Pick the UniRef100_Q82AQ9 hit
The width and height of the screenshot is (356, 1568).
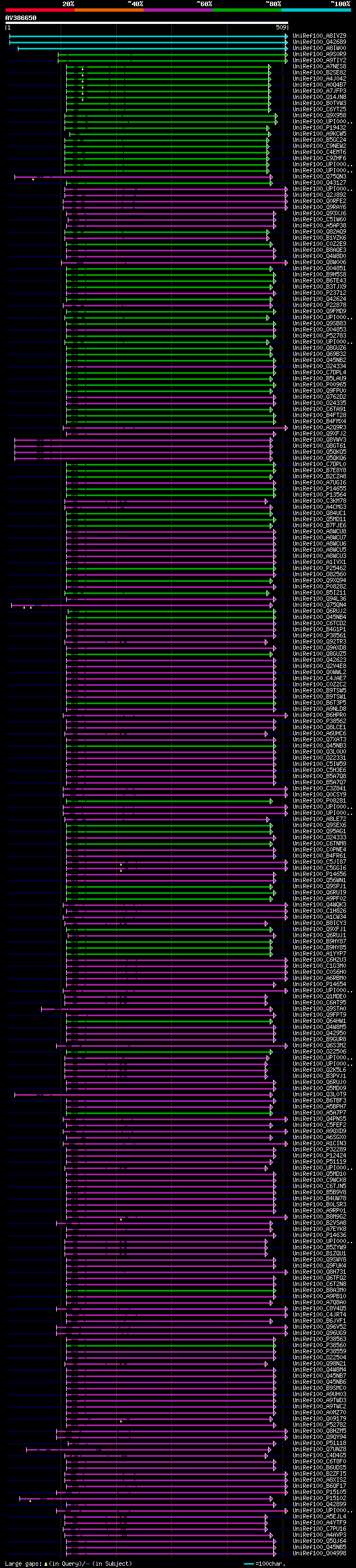click(x=319, y=232)
